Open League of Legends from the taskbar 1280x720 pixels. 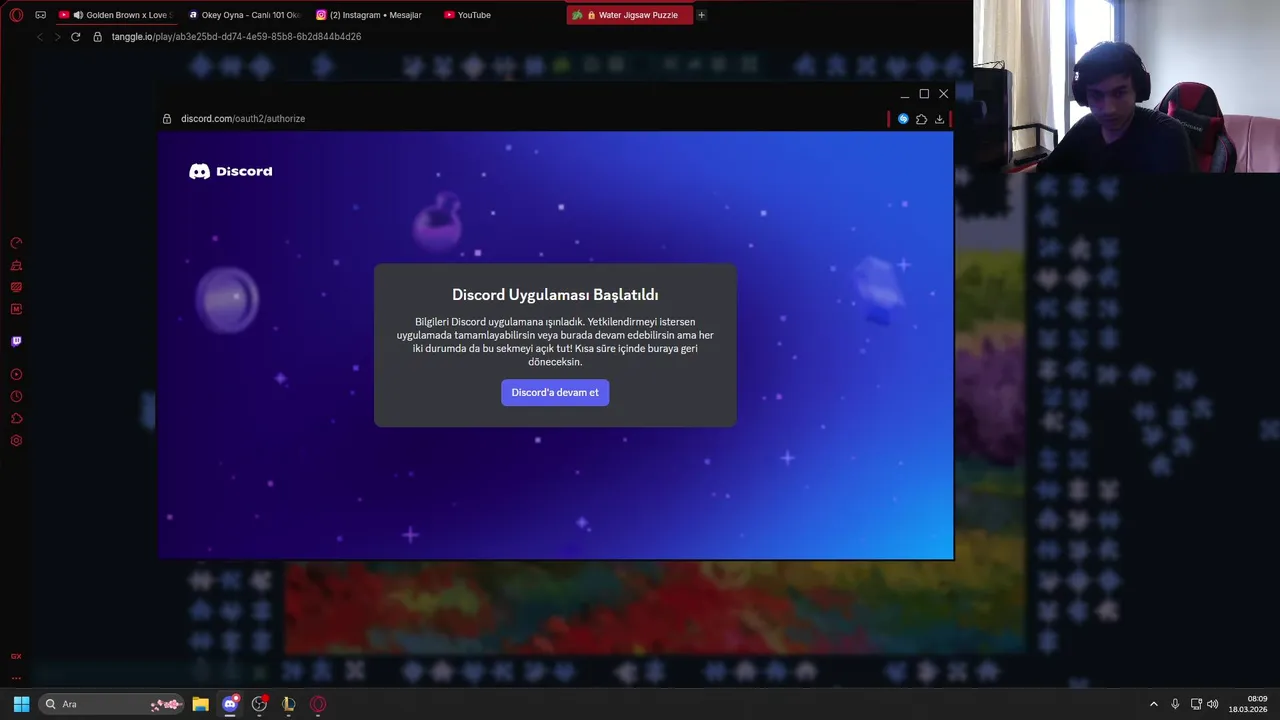[x=288, y=704]
